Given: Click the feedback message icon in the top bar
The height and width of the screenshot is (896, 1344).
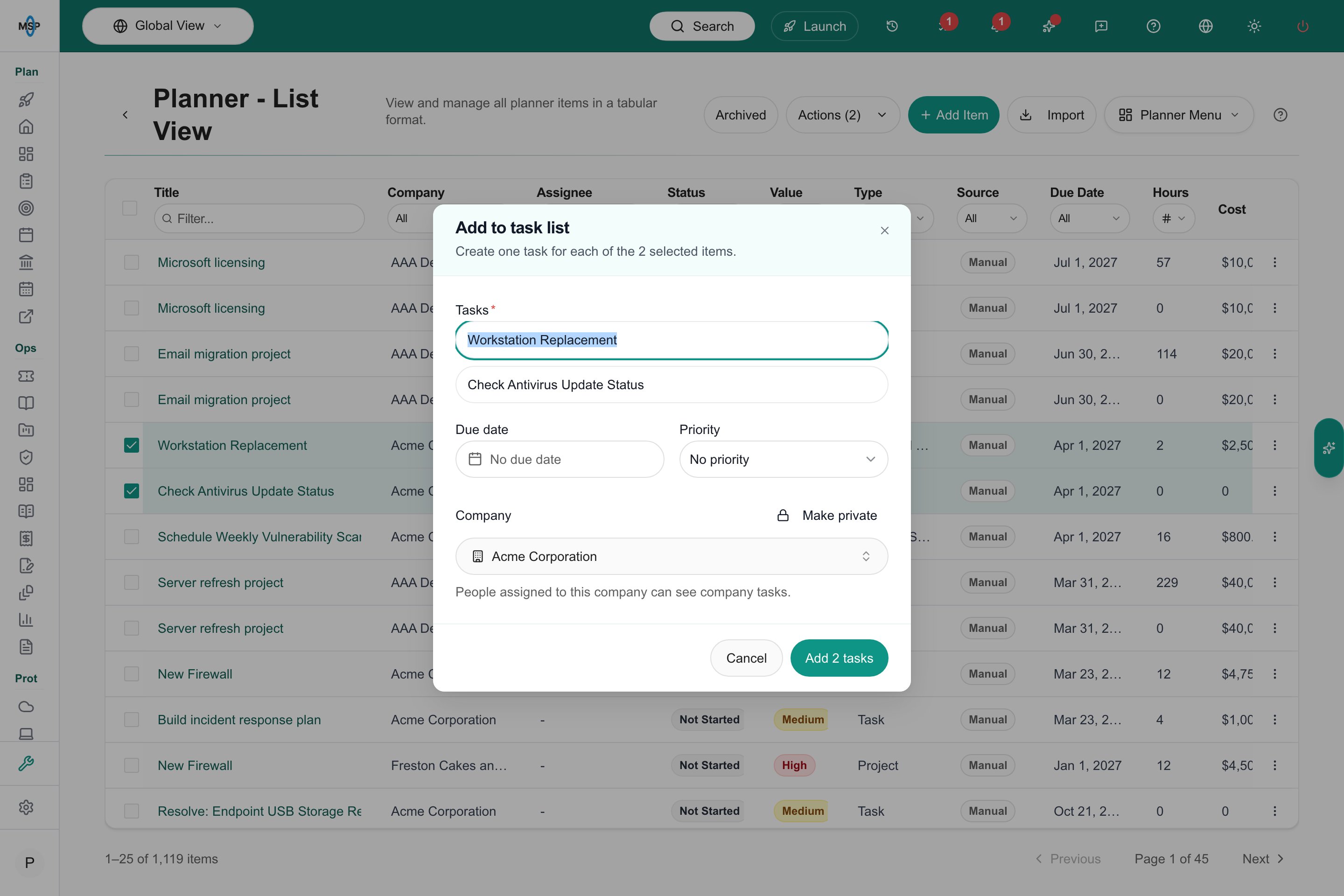Looking at the screenshot, I should coord(1101,26).
